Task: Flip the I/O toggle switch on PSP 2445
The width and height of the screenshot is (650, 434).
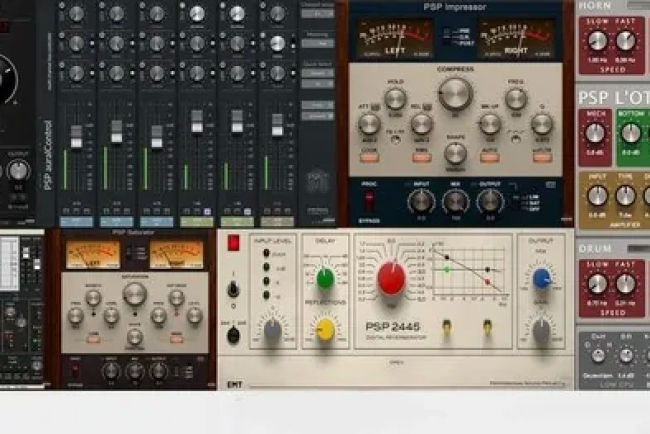Action: (x=233, y=289)
